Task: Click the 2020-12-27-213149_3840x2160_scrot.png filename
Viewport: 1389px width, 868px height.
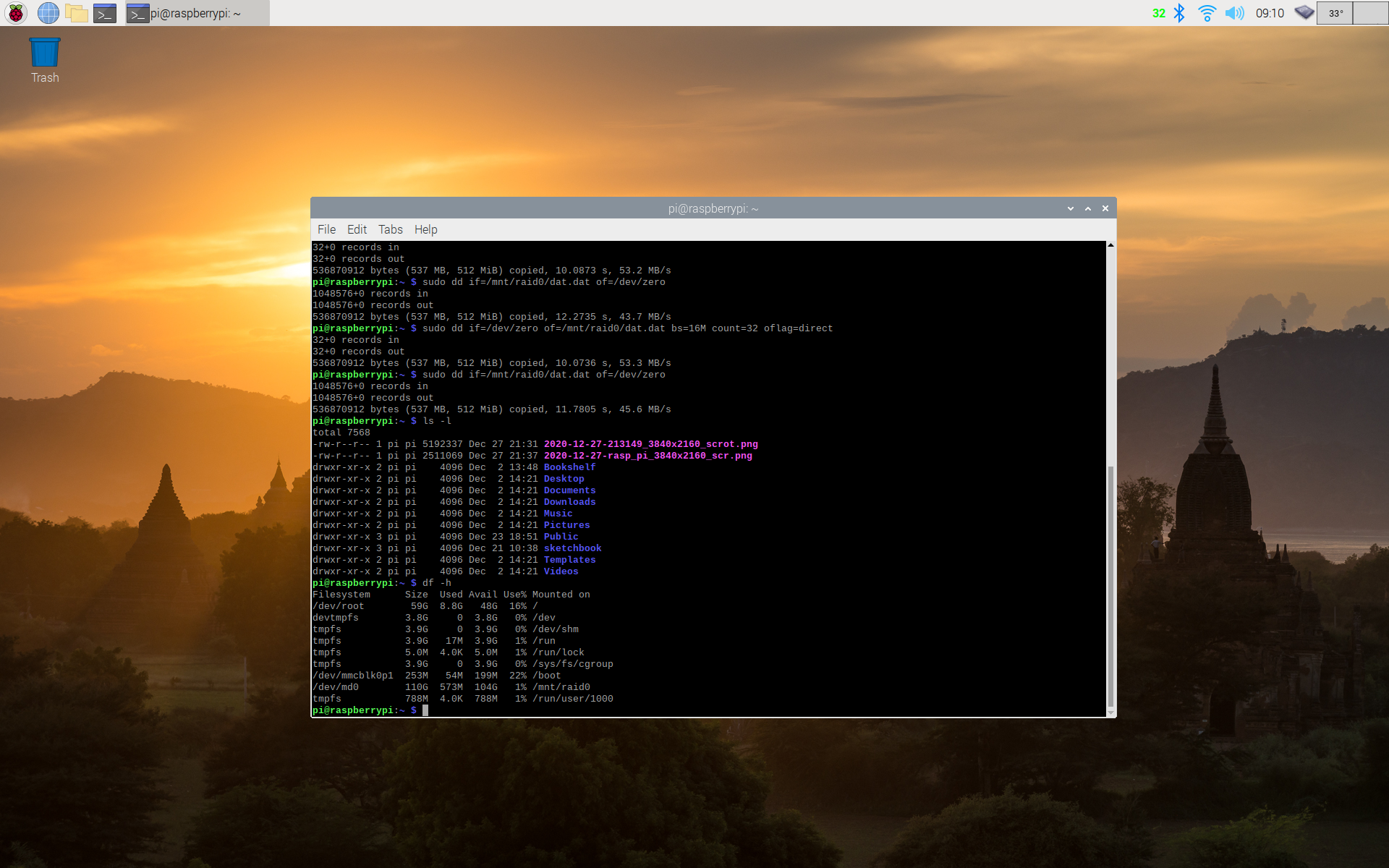Action: pyautogui.click(x=651, y=444)
